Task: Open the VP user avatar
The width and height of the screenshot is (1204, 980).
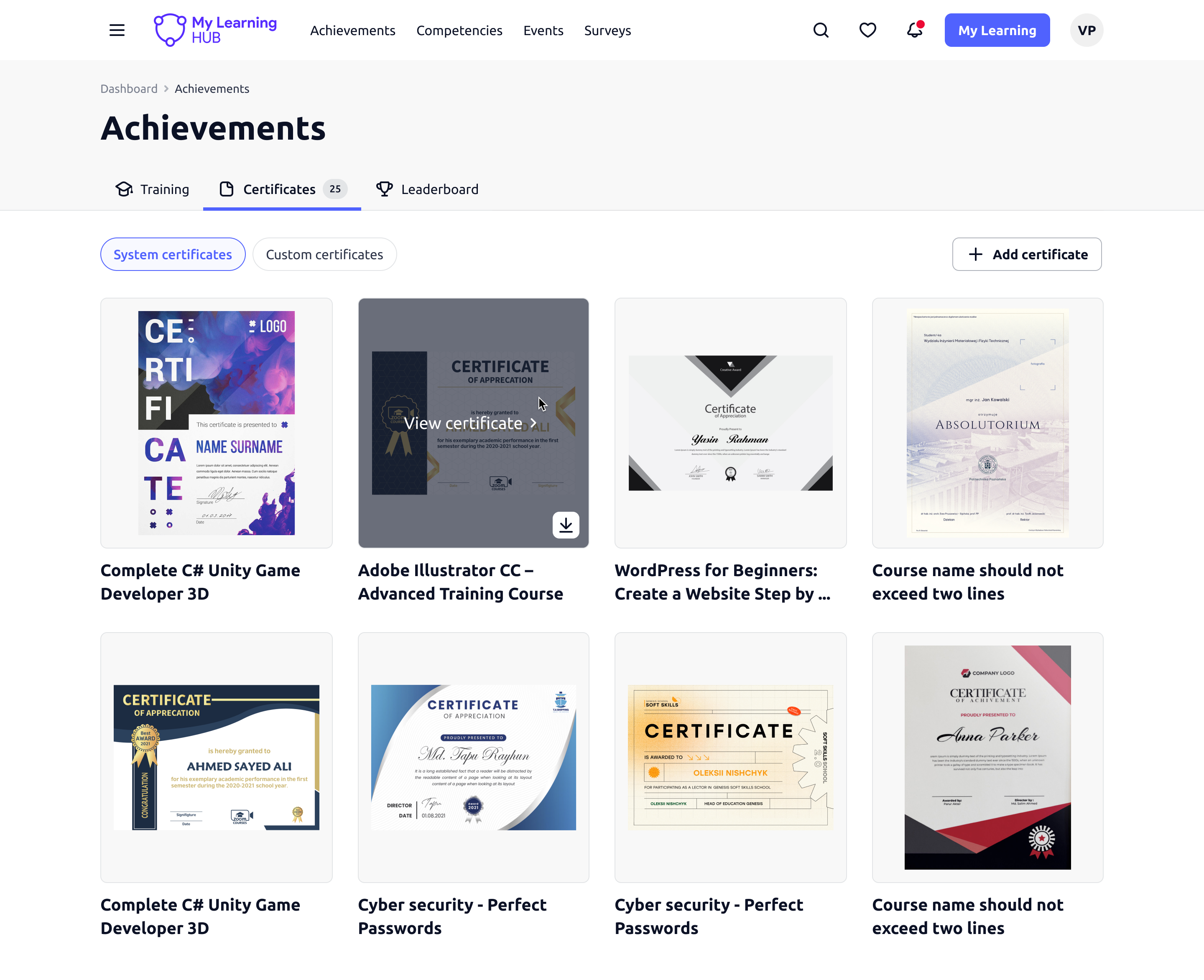Action: pos(1087,30)
